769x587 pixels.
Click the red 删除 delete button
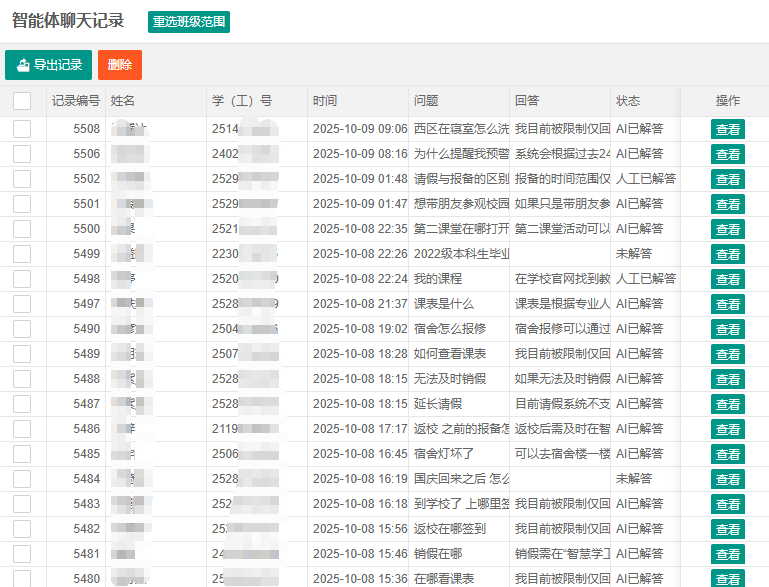tap(120, 65)
